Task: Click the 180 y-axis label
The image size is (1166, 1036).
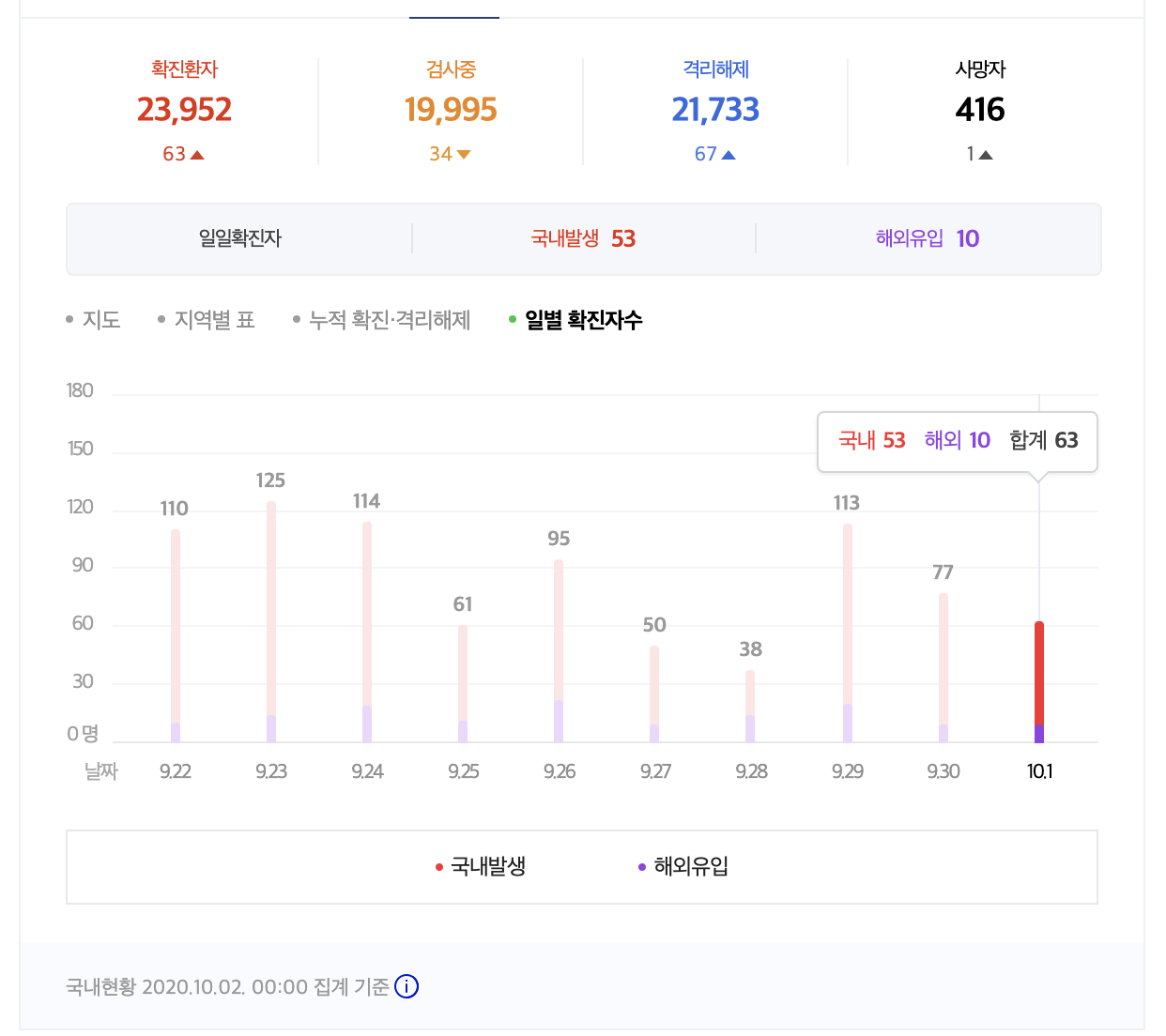Action: pyautogui.click(x=80, y=390)
